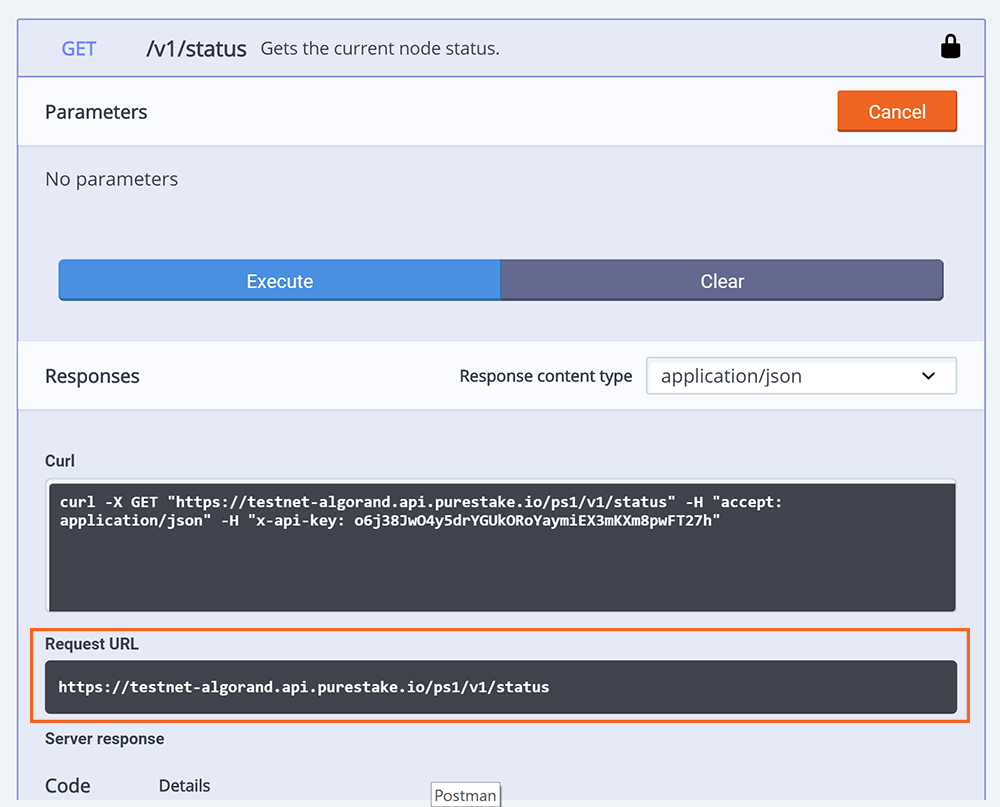Click the Code column header
This screenshot has width=1000, height=807.
(67, 786)
